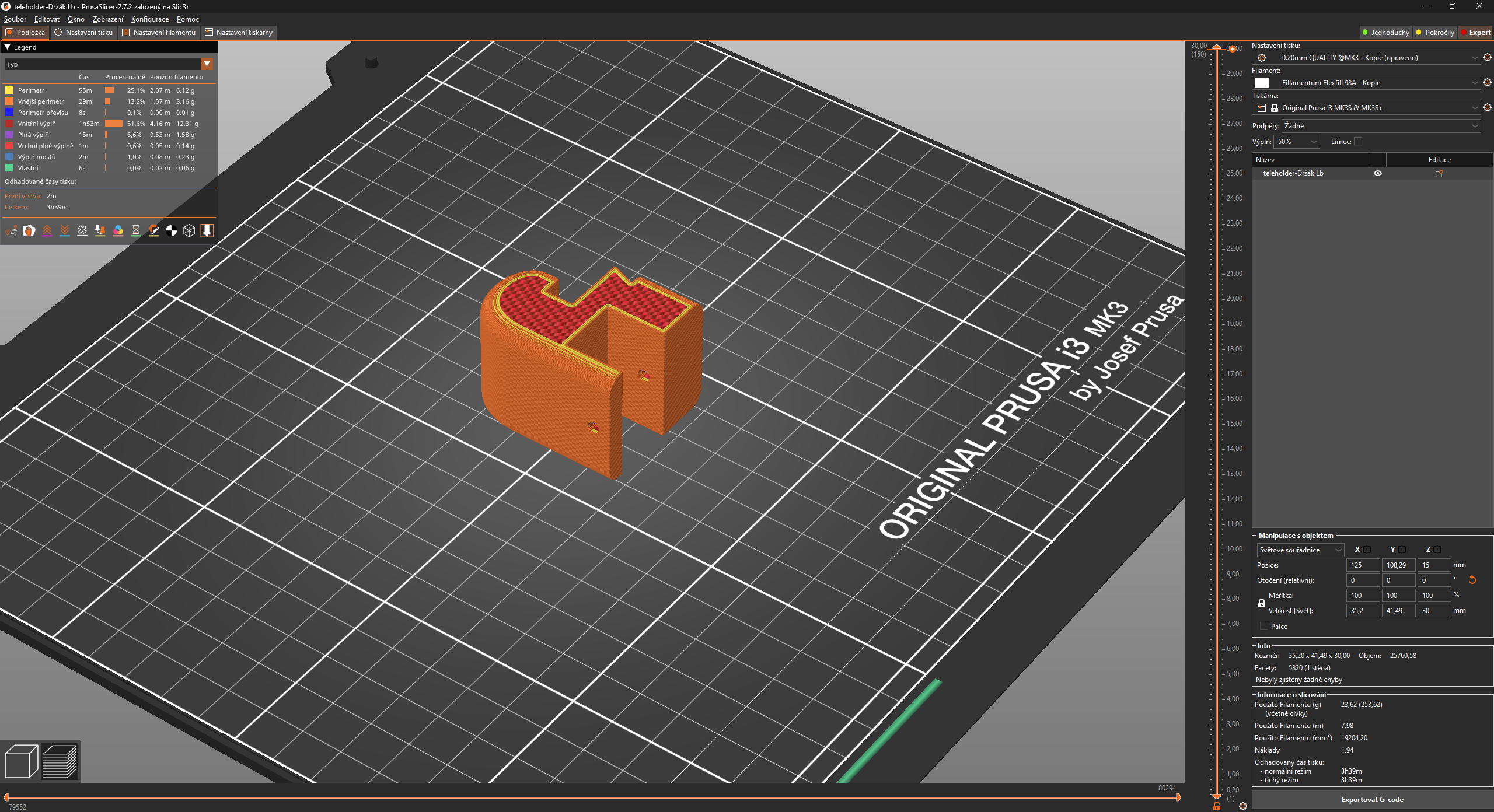
Task: Enable the Límec checkbox
Action: coord(1358,142)
